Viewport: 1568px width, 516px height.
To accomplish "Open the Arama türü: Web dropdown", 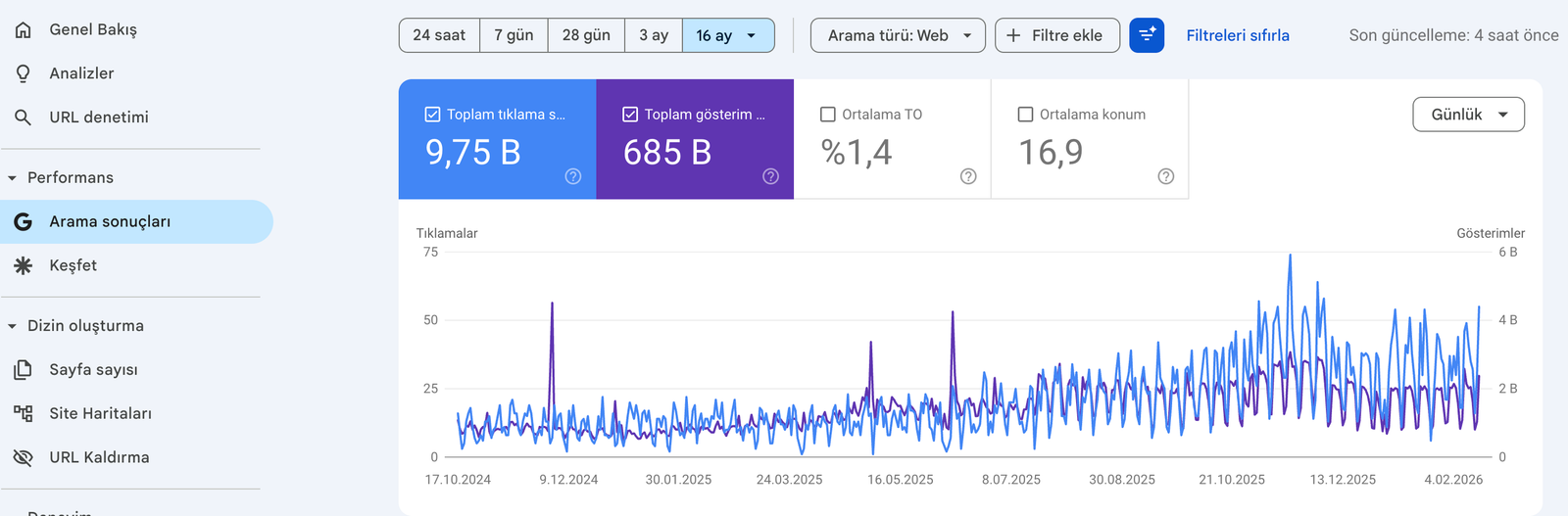I will [x=898, y=35].
